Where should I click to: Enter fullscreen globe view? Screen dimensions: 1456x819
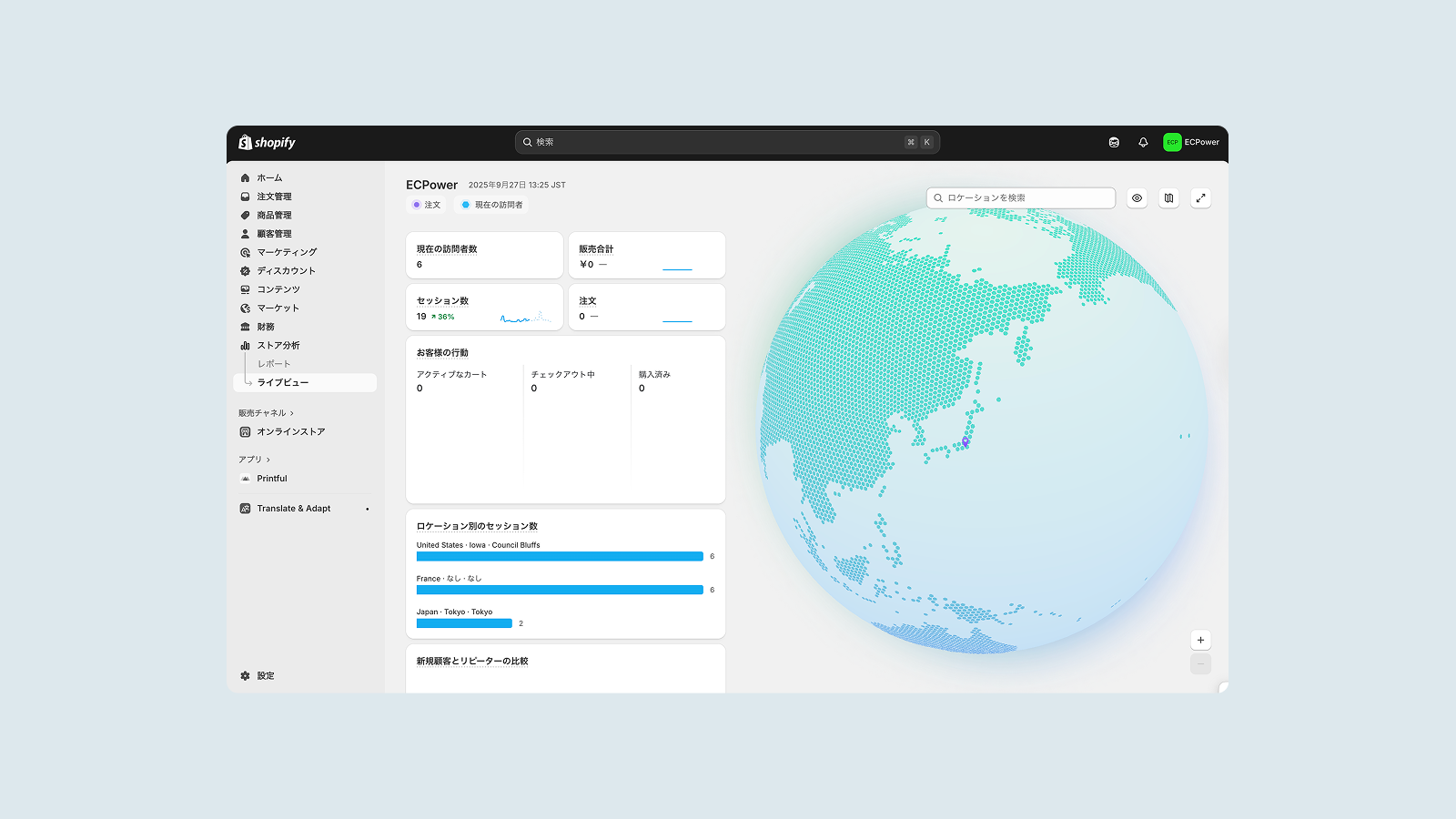(1200, 197)
